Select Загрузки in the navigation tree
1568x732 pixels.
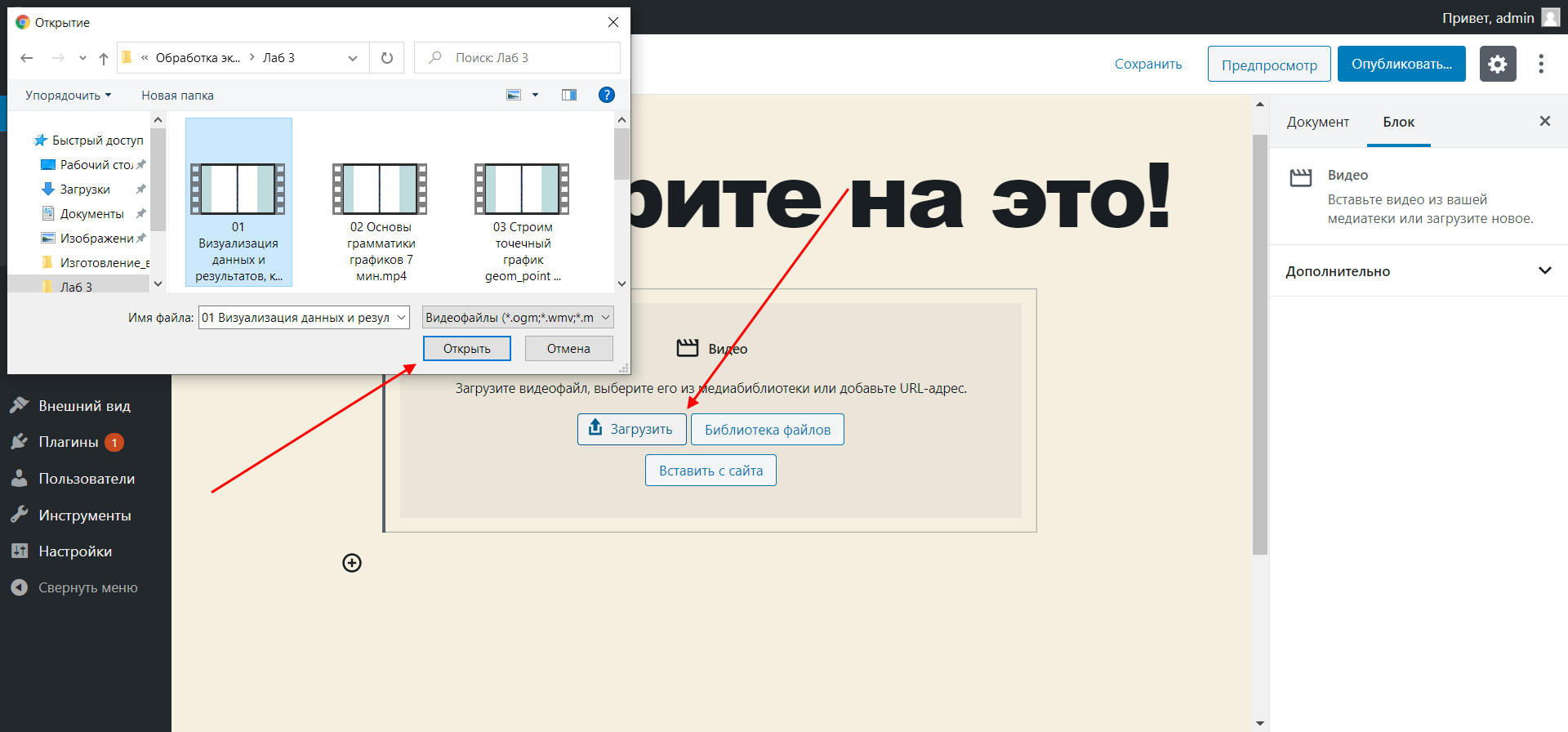85,190
